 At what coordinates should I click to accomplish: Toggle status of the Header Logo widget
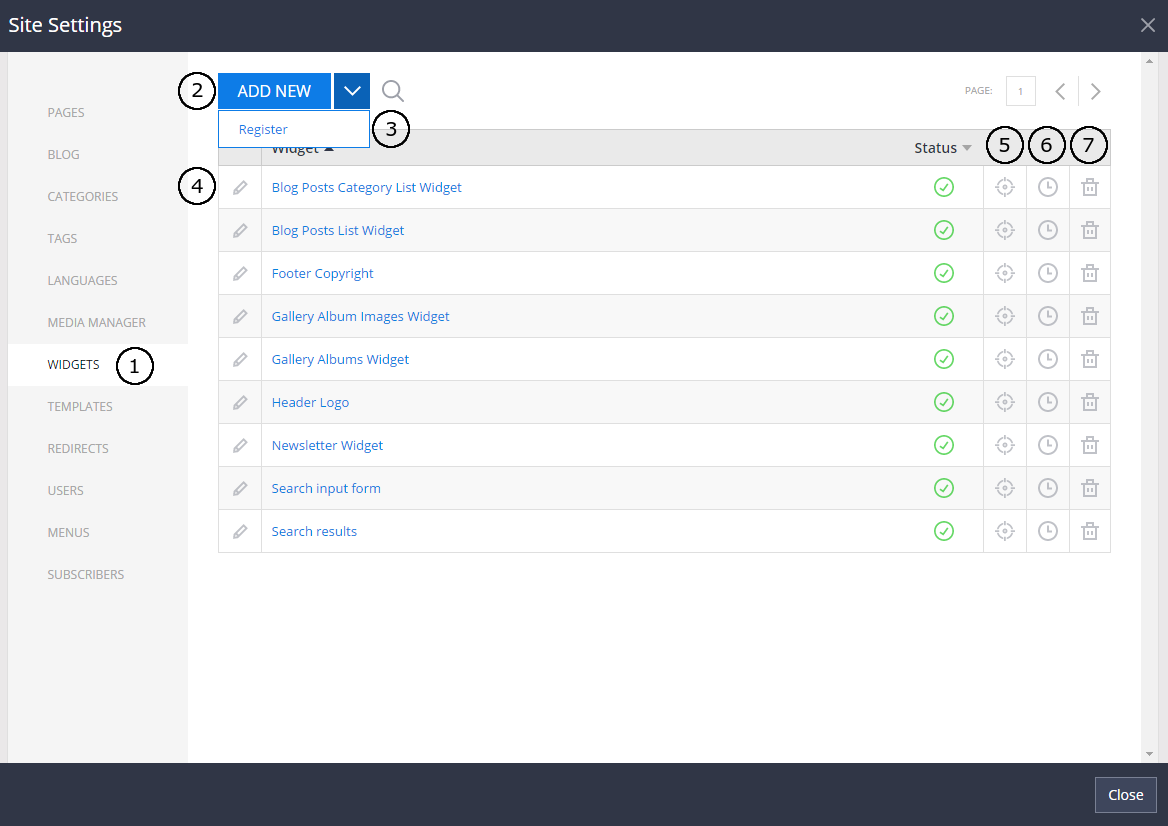(x=943, y=402)
